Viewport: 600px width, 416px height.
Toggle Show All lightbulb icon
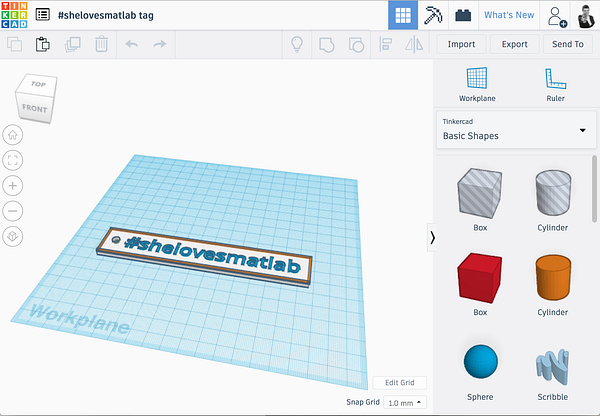click(x=297, y=44)
